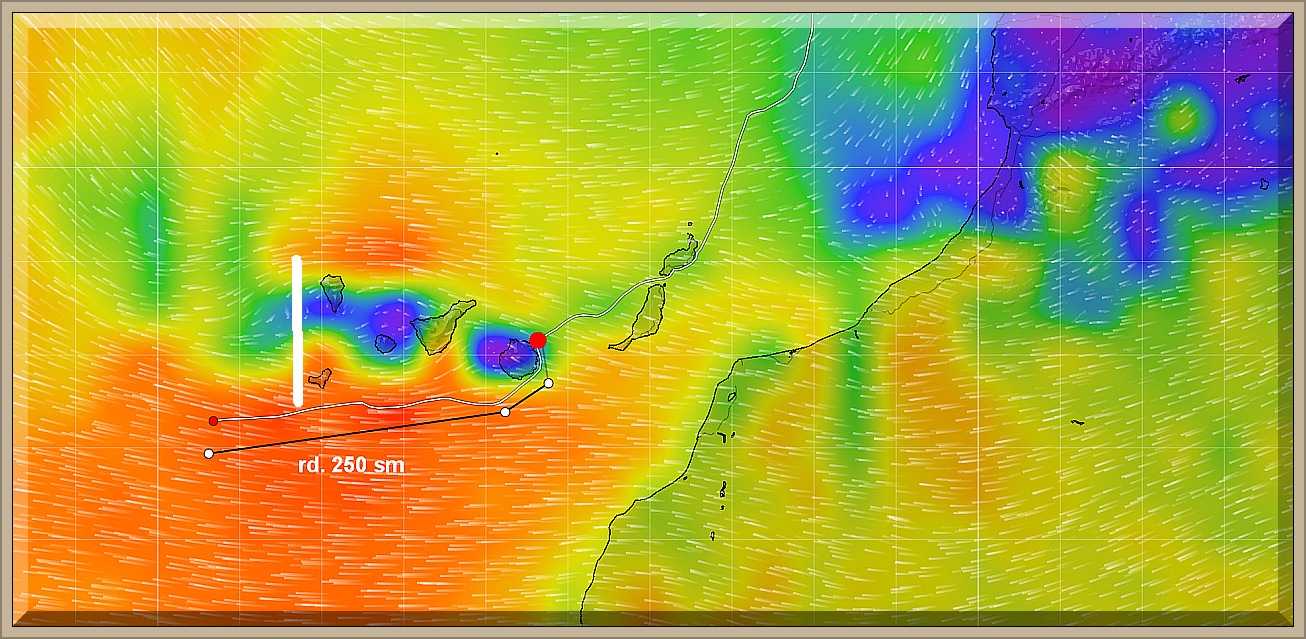Click Lanzarote island outline
The width and height of the screenshot is (1306, 639).
tap(680, 255)
